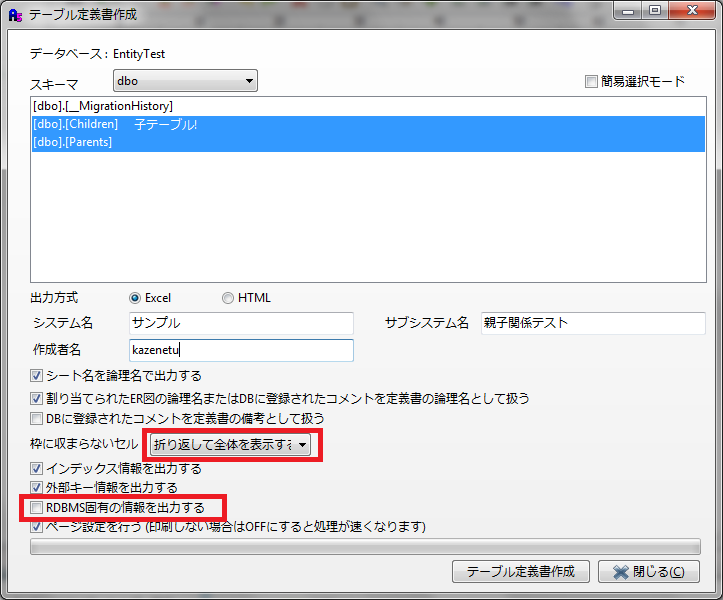Screen dimensions: 723x600
Task: Select [dbo].[Children] 子テーブル! row
Action: (x=368, y=125)
